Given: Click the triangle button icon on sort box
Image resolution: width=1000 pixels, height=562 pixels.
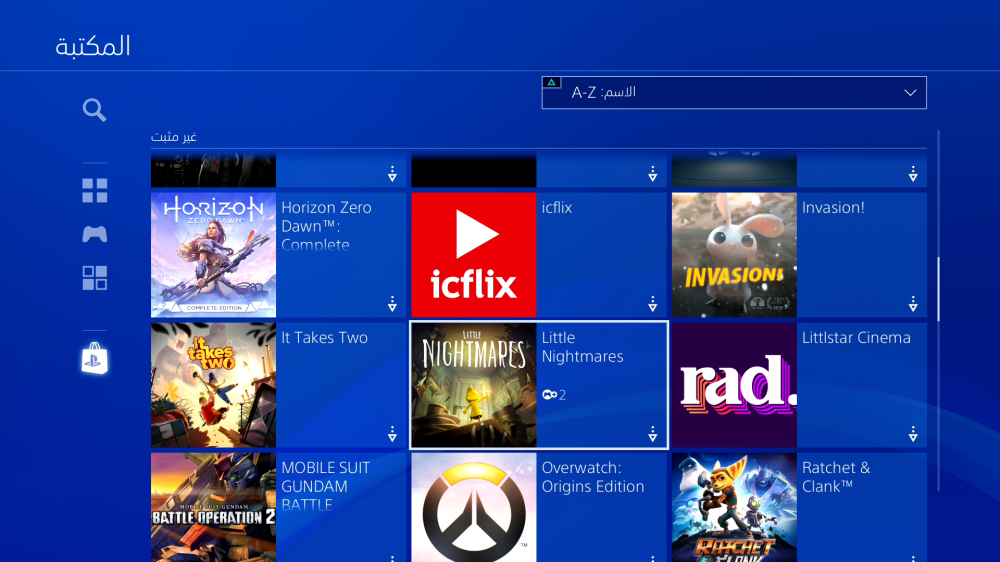Looking at the screenshot, I should (x=552, y=82).
